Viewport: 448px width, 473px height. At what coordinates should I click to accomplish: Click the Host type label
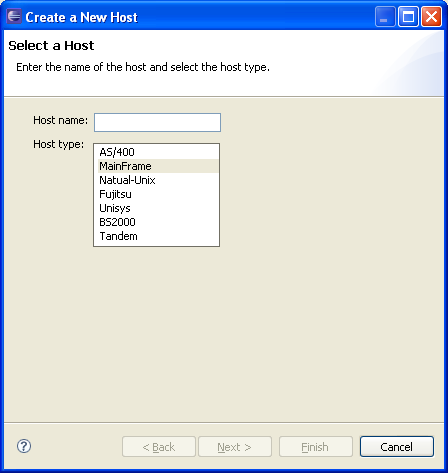[x=59, y=144]
